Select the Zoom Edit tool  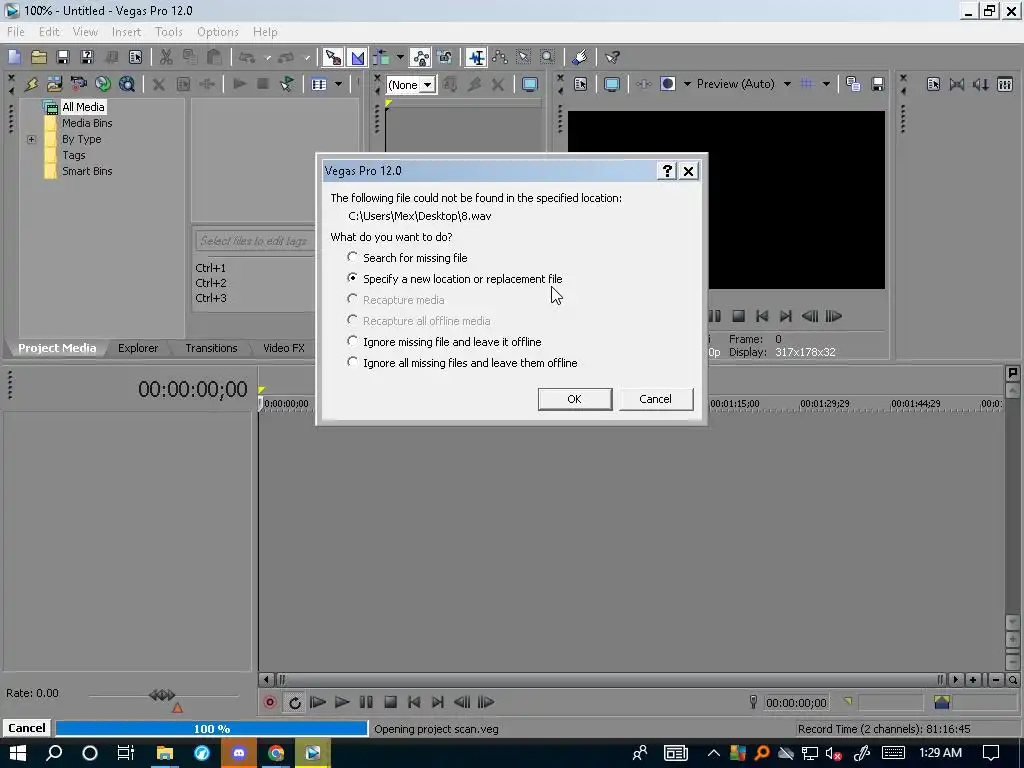click(547, 57)
